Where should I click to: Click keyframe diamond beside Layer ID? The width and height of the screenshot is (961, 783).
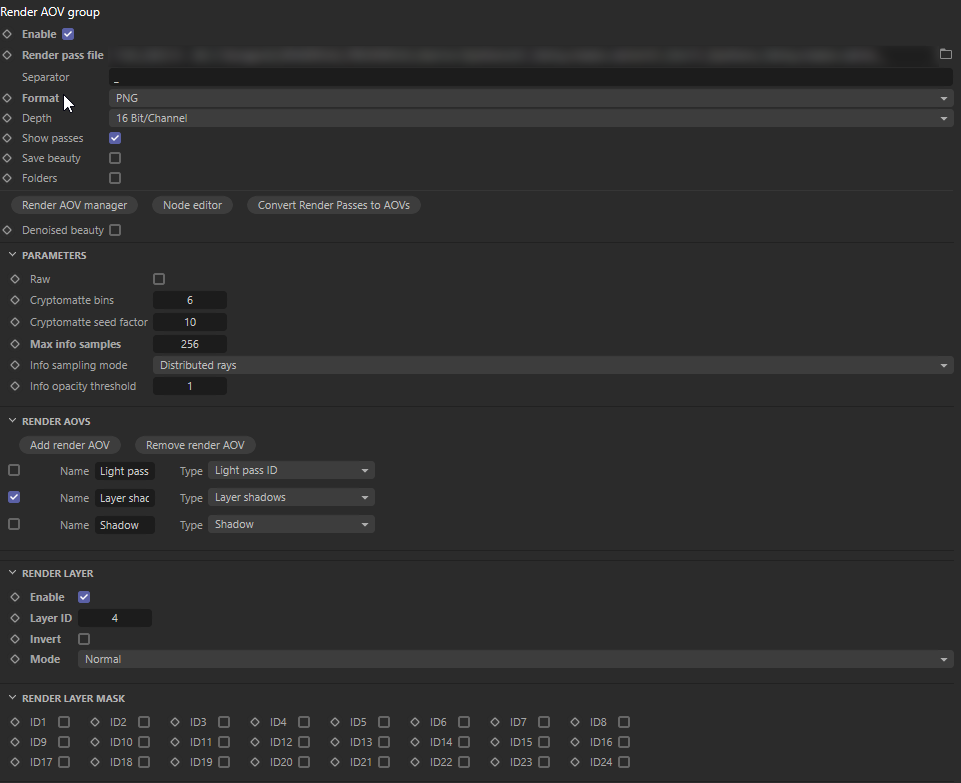coord(15,618)
